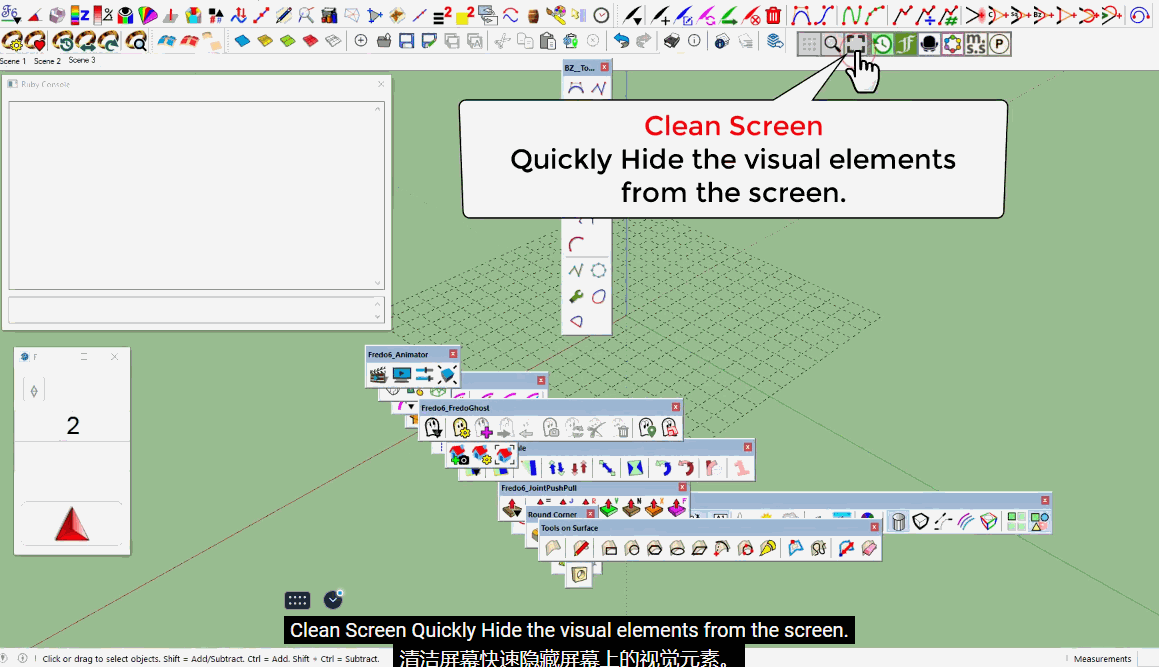The image size is (1159, 667).
Task: Expand the ghost dropdown in FredoGhost toolbar
Action: [x=433, y=429]
